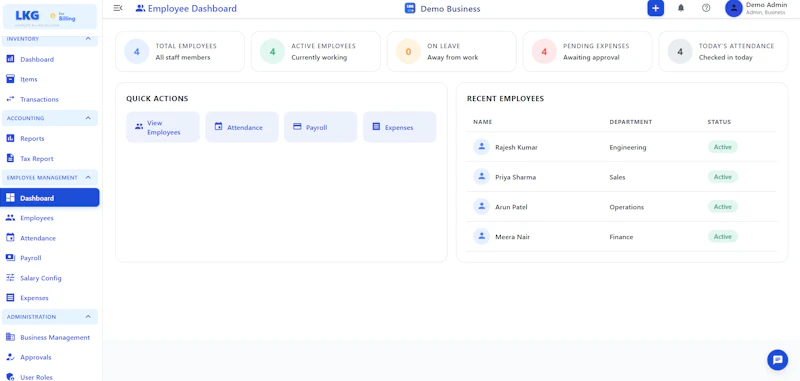Collapse the Administration section chevron
This screenshot has height=381, width=800.
point(88,317)
